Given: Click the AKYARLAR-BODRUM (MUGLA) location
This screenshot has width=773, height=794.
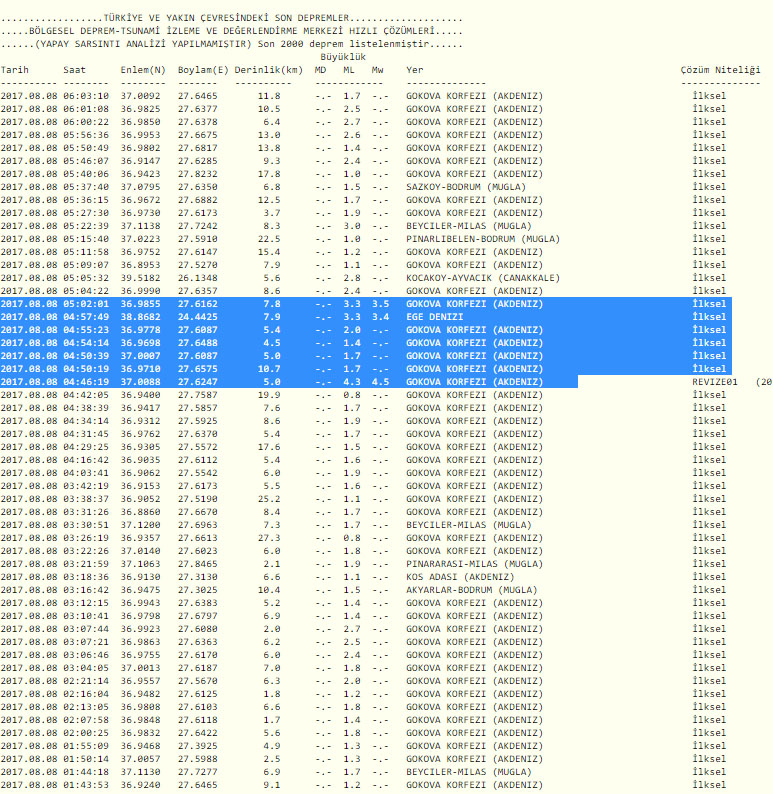Looking at the screenshot, I should tap(470, 590).
